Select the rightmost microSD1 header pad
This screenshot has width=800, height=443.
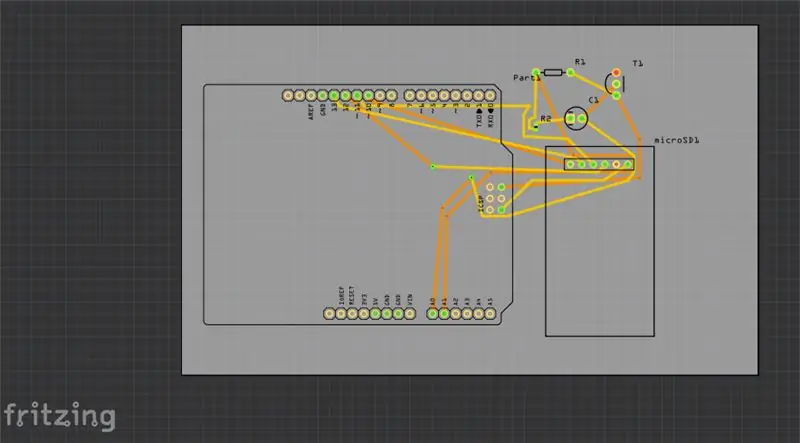[628, 164]
